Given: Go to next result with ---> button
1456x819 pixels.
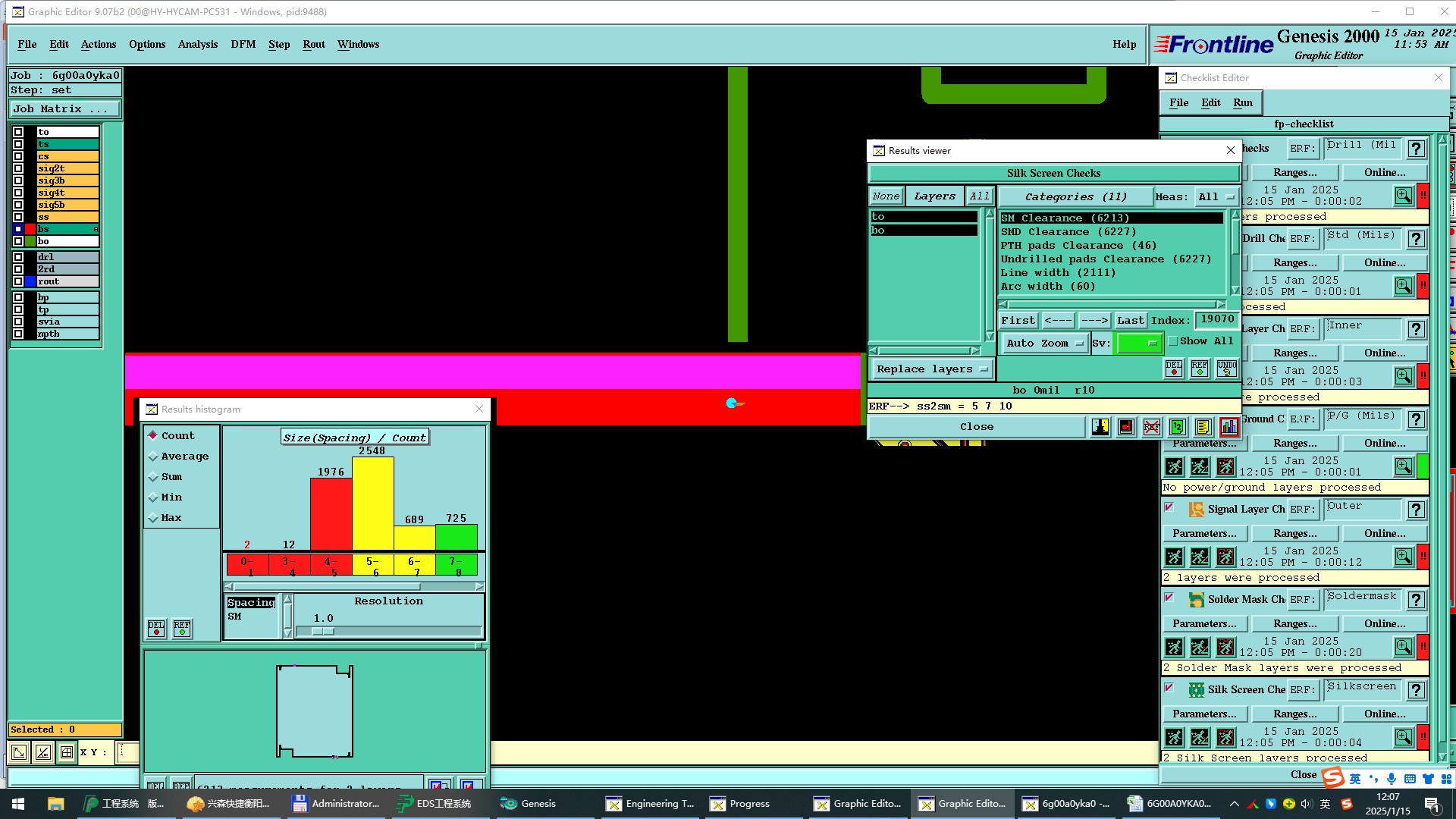Looking at the screenshot, I should pyautogui.click(x=1094, y=321).
